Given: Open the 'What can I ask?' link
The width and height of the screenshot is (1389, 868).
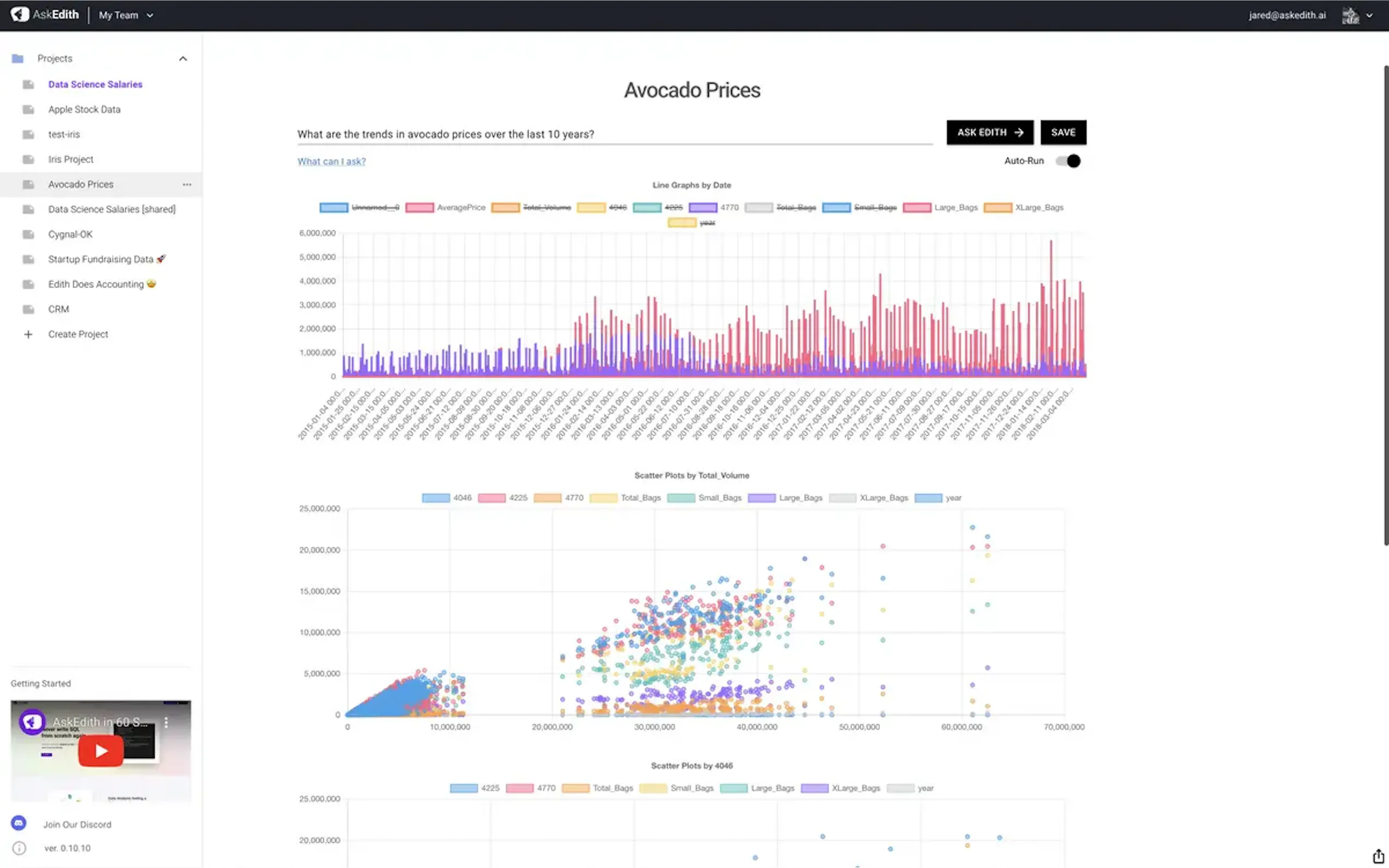Looking at the screenshot, I should tap(331, 161).
